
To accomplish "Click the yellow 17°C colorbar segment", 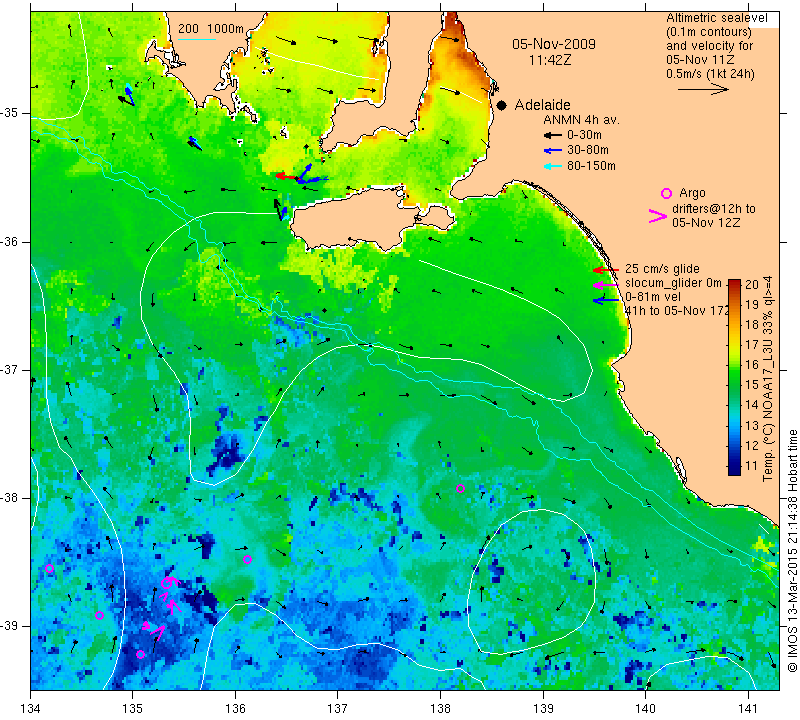I will tap(734, 344).
